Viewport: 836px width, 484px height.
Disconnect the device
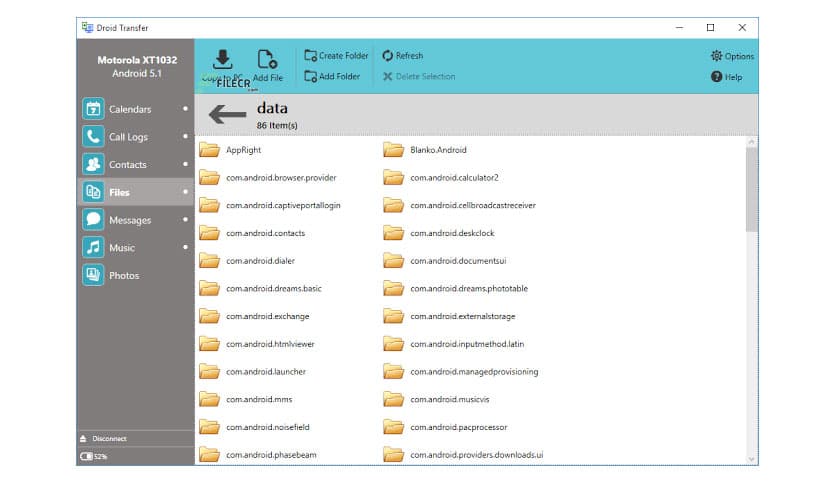pyautogui.click(x=103, y=439)
